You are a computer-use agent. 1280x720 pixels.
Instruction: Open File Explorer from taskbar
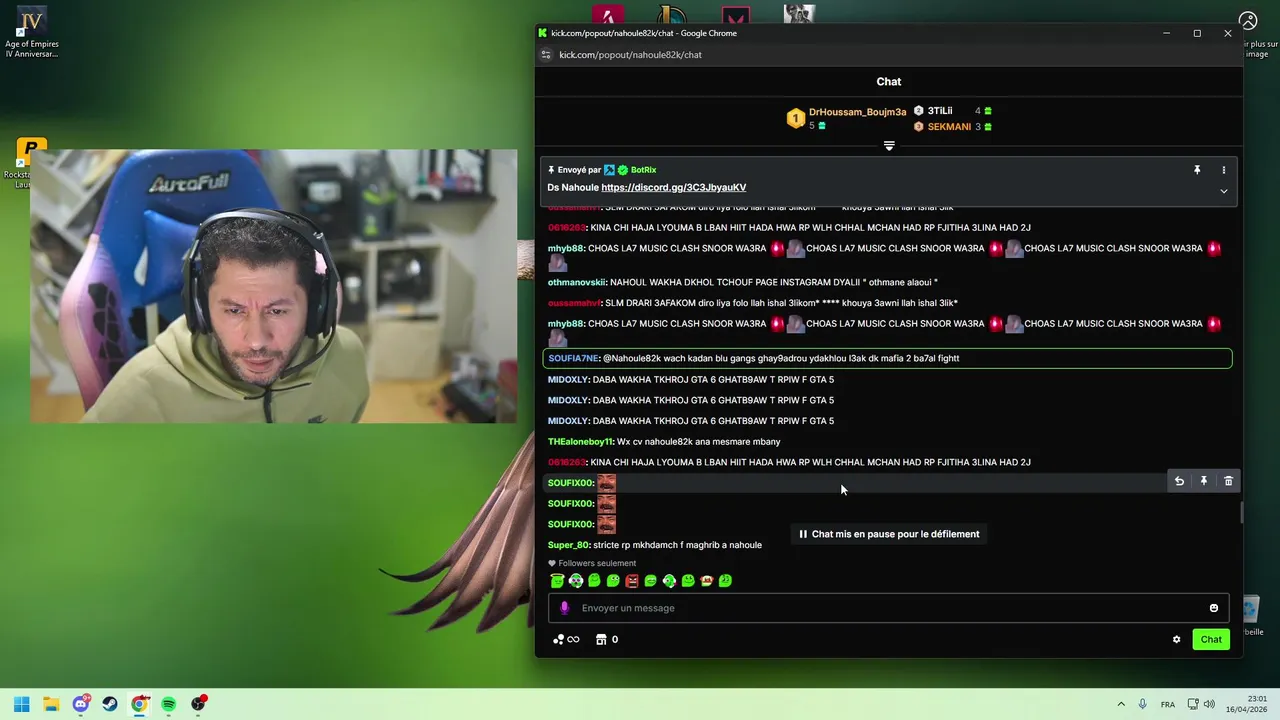51,704
